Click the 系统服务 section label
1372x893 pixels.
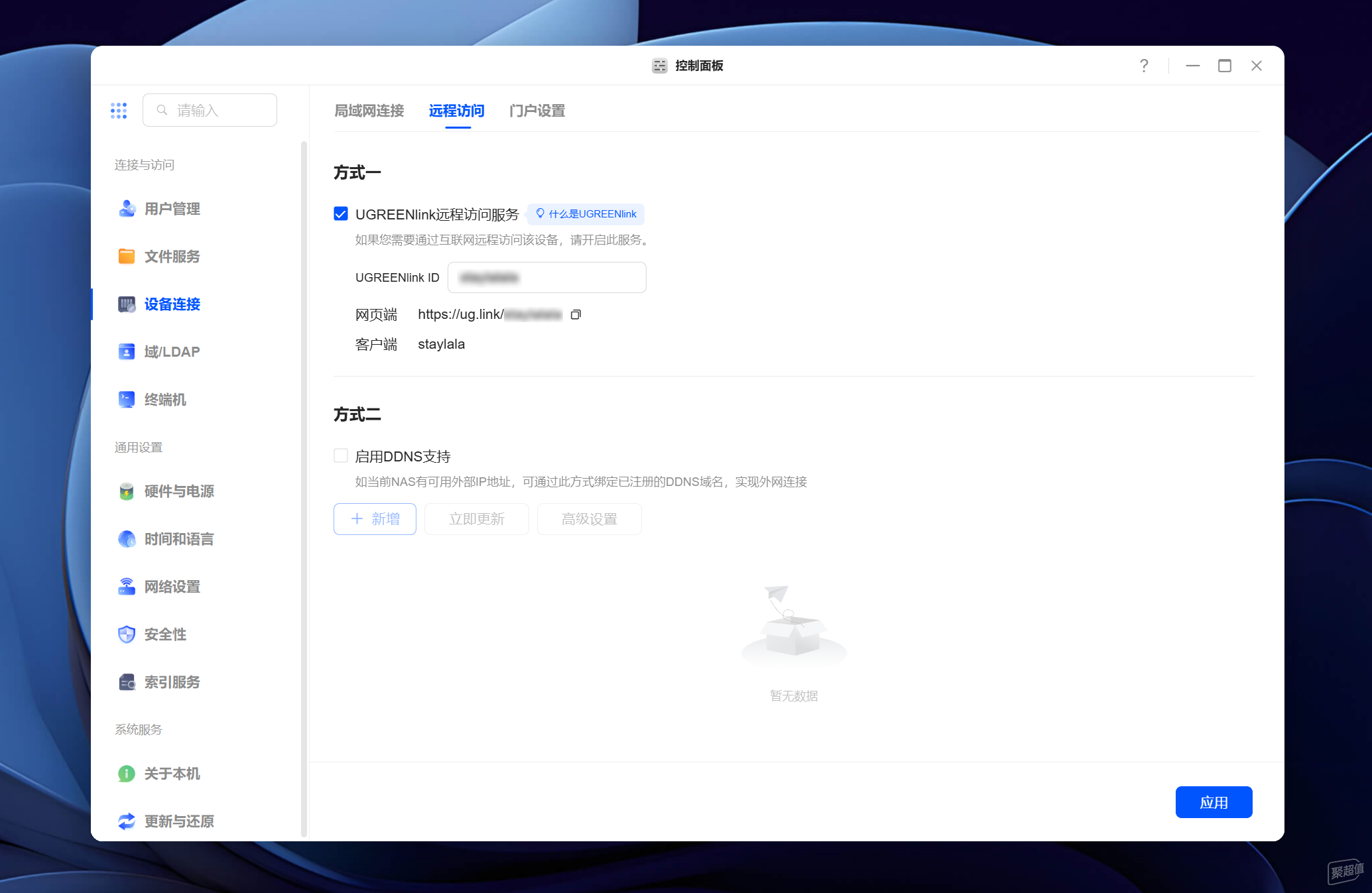click(139, 729)
